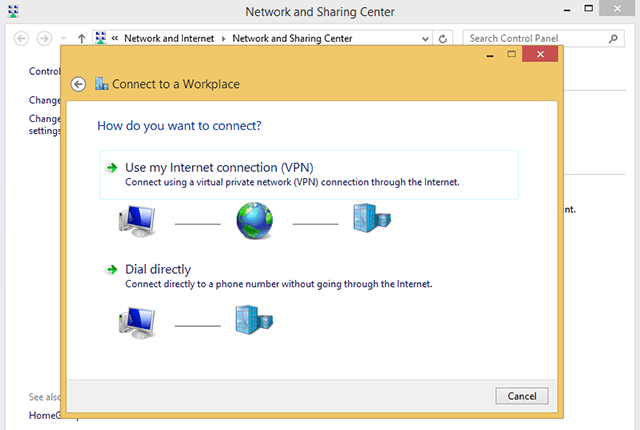Image resolution: width=640 pixels, height=430 pixels.
Task: Click the office building icon in the VPN diagram
Action: point(371,218)
